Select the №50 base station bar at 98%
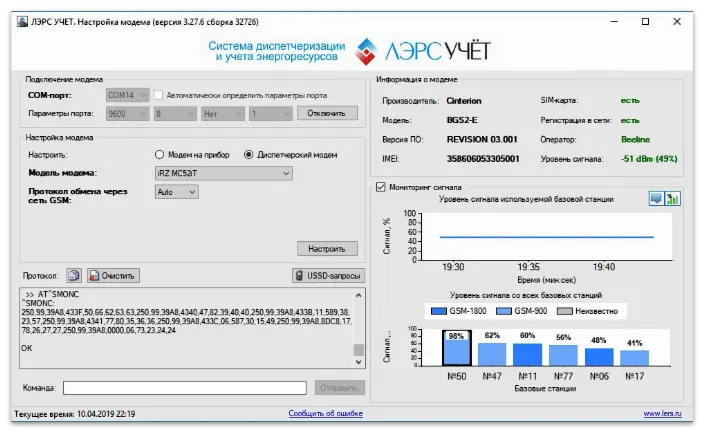 pyautogui.click(x=457, y=348)
